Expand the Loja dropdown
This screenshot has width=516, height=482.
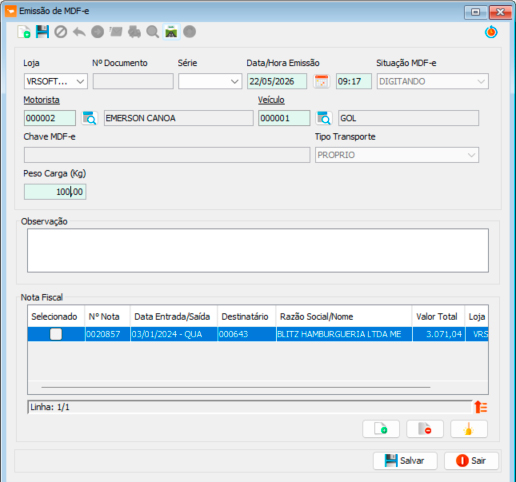[x=56, y=81]
